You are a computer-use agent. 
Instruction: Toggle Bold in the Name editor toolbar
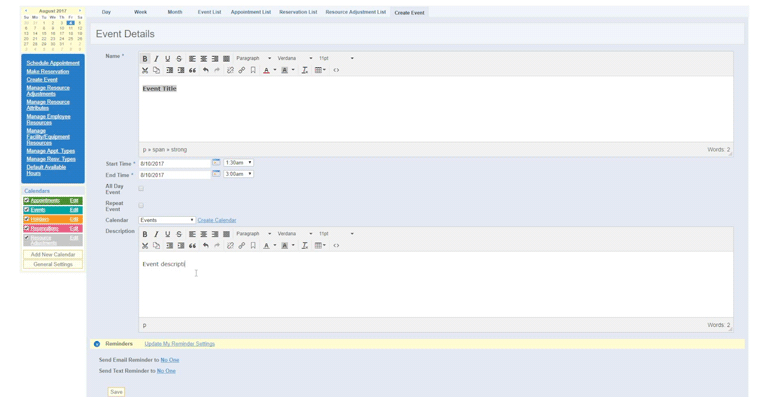(x=145, y=59)
